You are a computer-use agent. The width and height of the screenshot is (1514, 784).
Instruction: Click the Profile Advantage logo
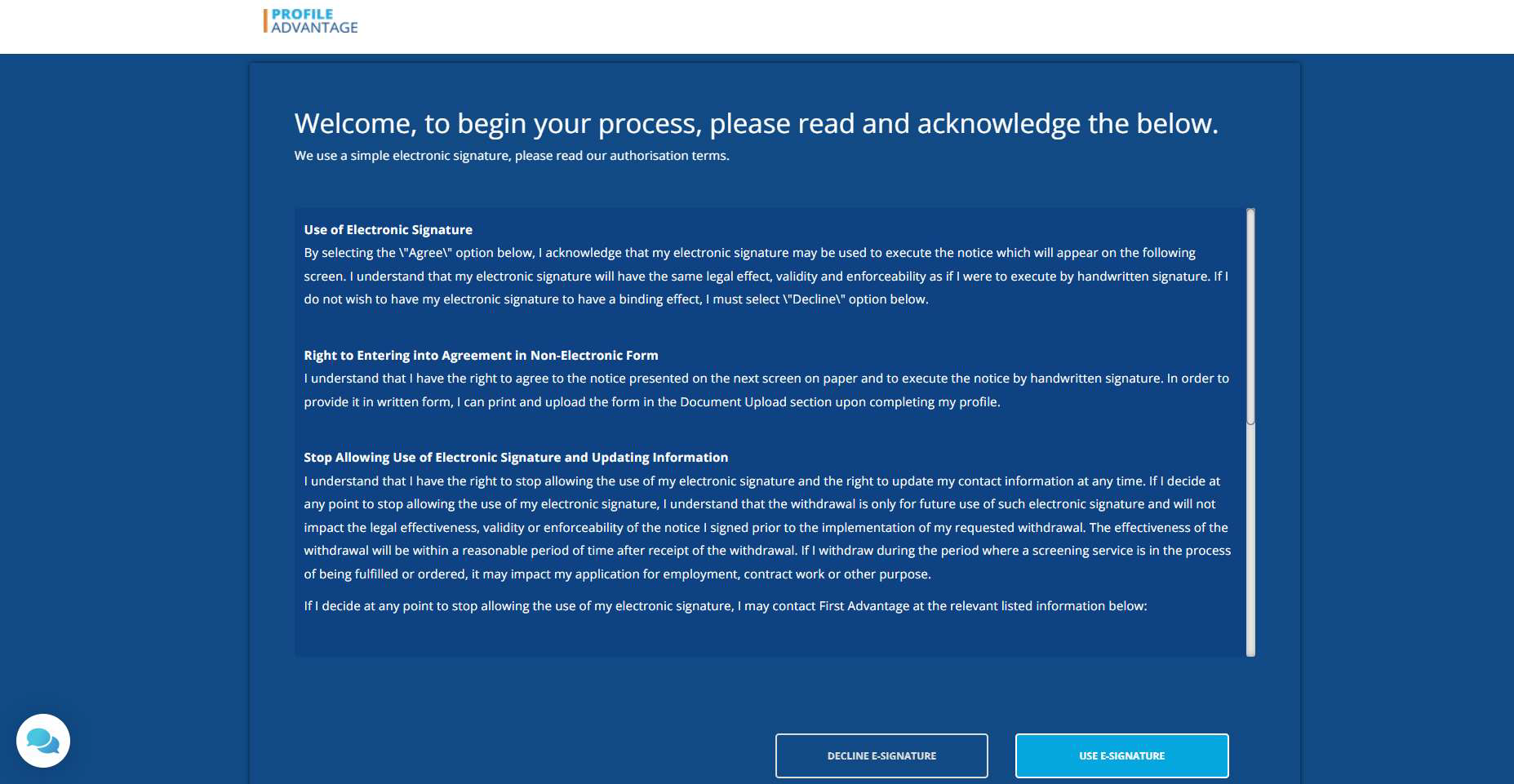pos(311,21)
